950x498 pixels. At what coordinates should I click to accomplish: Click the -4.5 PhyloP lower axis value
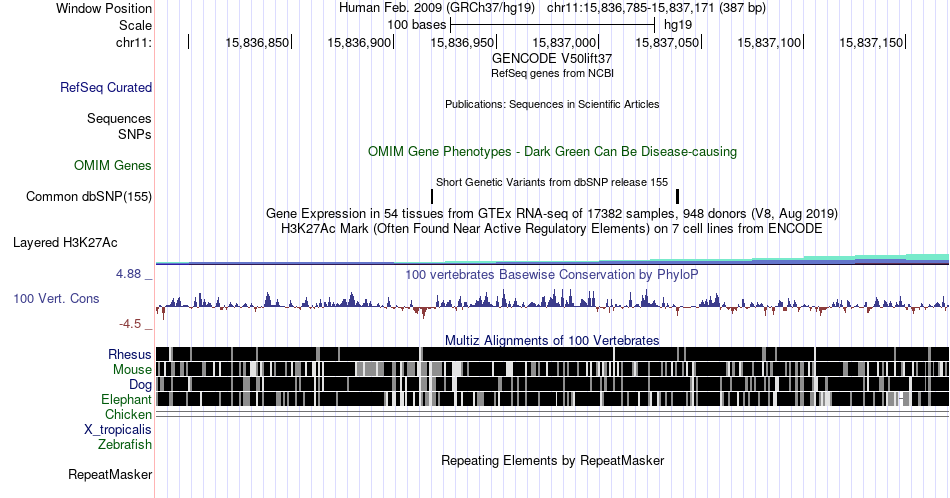coord(130,324)
